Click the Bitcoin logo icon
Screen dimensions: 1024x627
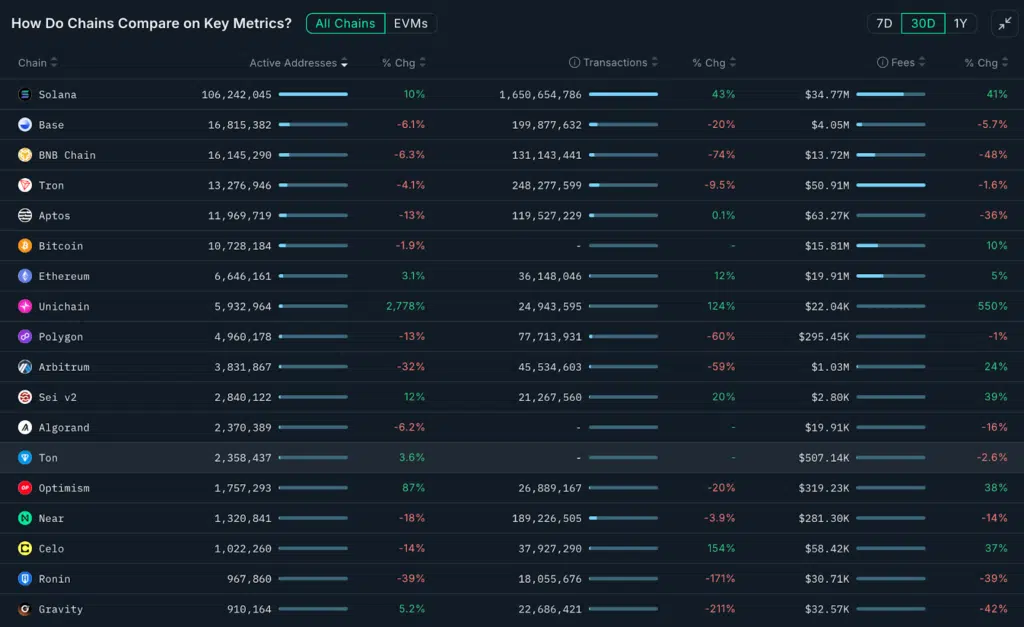[25, 246]
